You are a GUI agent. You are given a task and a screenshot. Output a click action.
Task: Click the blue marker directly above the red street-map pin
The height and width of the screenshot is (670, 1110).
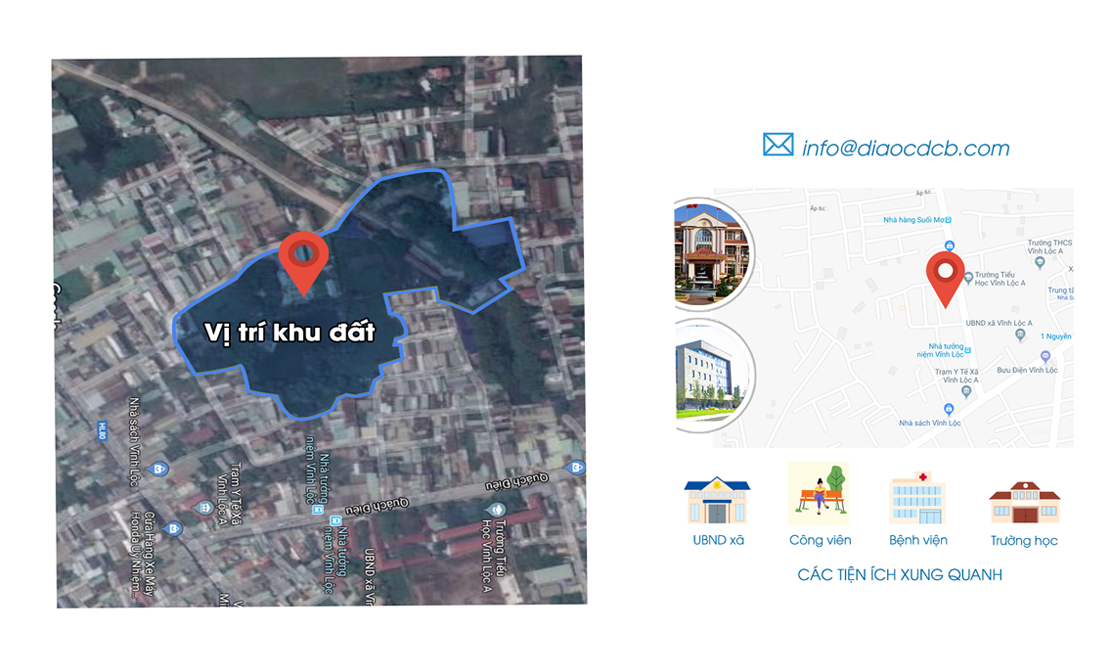point(949,246)
